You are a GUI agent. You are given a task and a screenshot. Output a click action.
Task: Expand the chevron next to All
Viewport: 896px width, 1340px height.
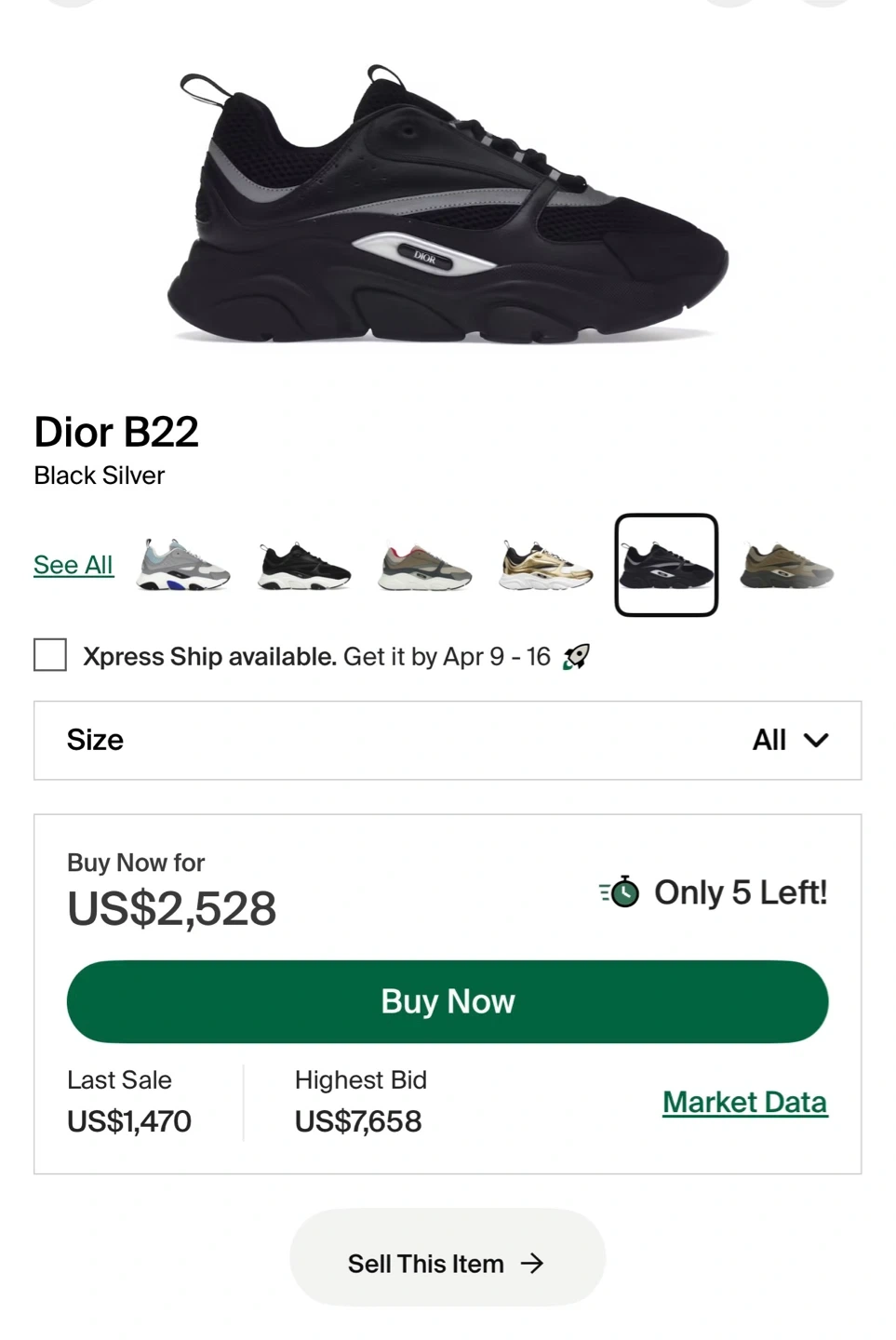(x=816, y=741)
